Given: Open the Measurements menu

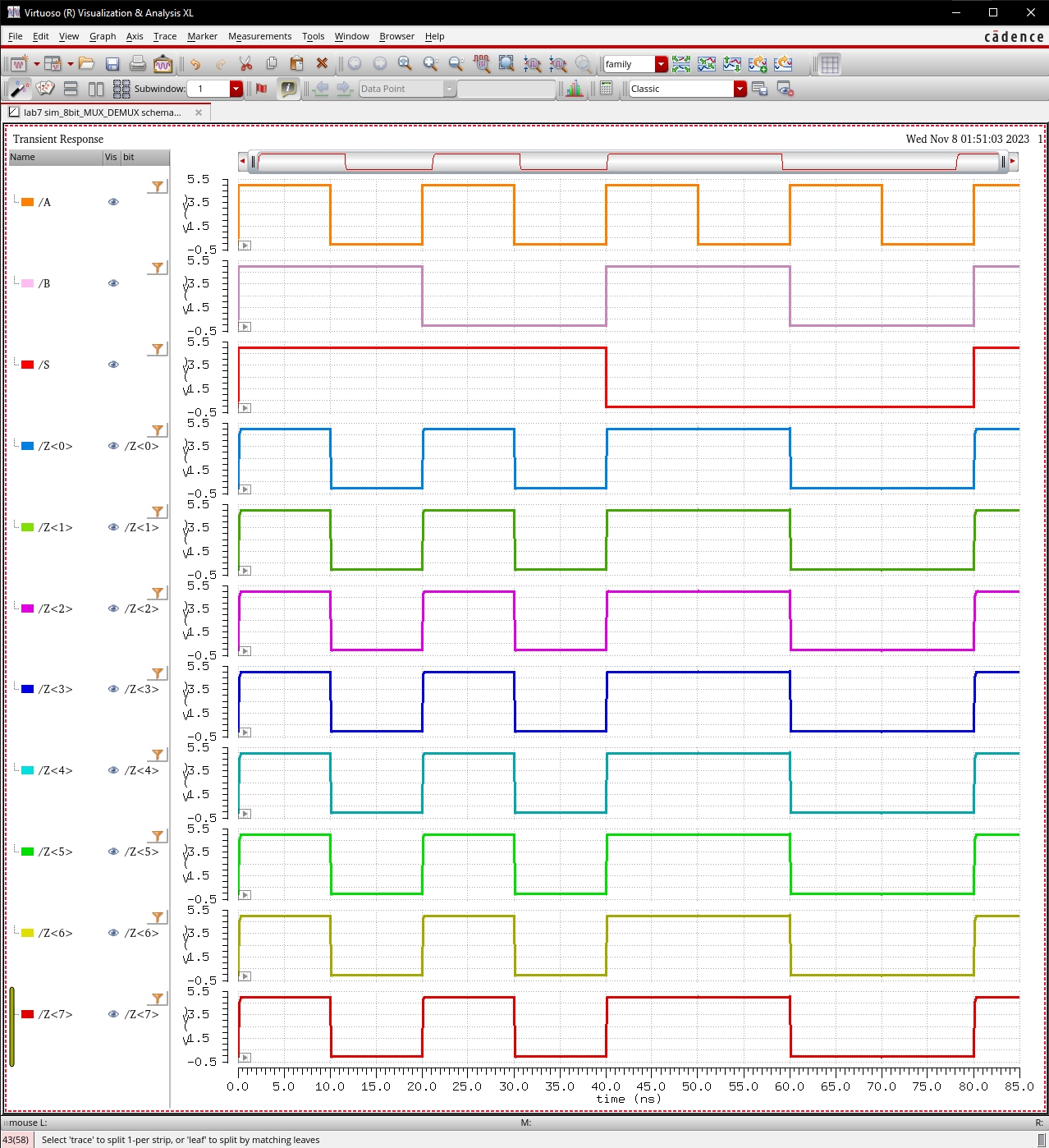Looking at the screenshot, I should coord(259,36).
